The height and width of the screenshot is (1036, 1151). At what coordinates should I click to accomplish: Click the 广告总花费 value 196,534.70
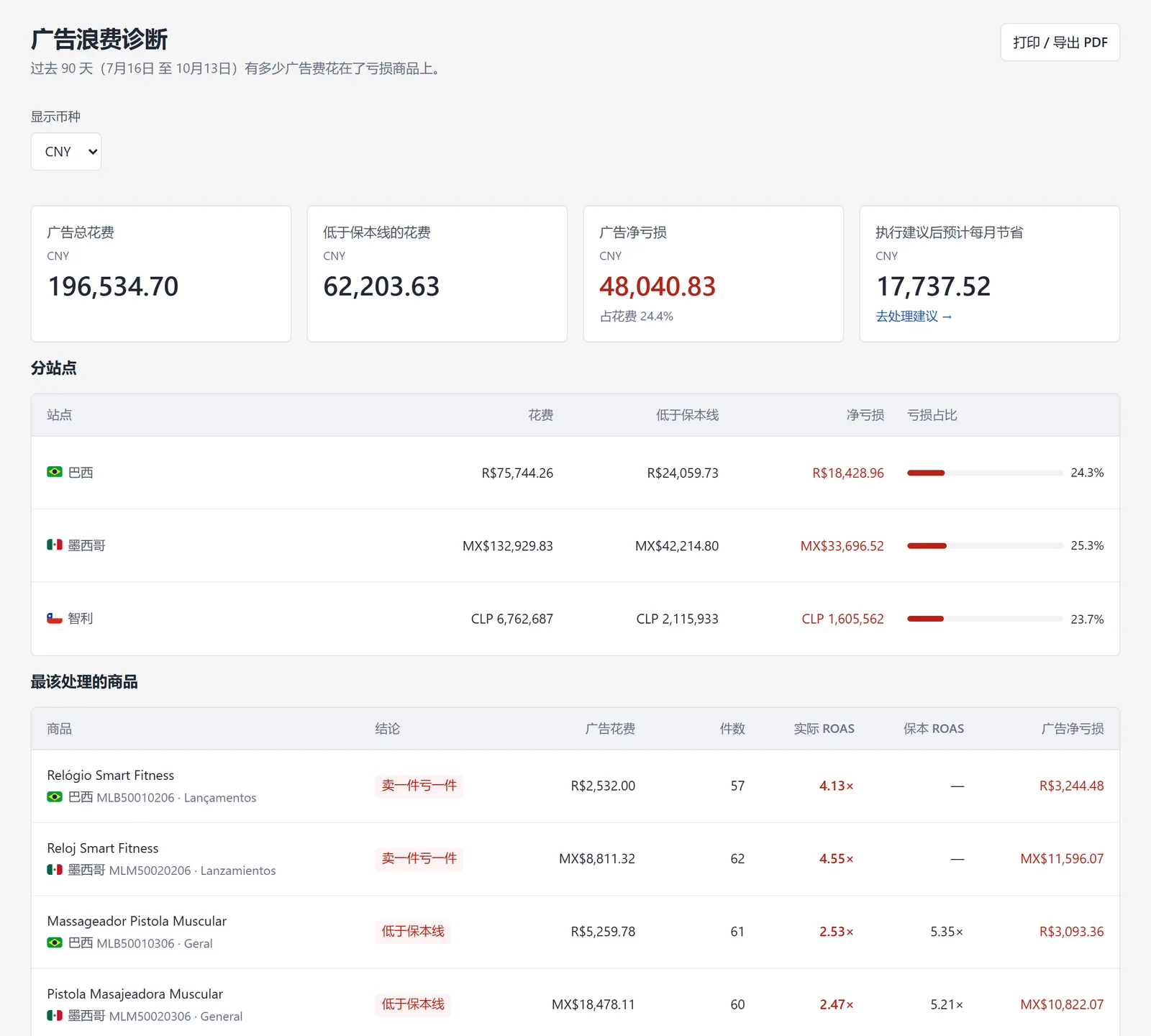(113, 286)
